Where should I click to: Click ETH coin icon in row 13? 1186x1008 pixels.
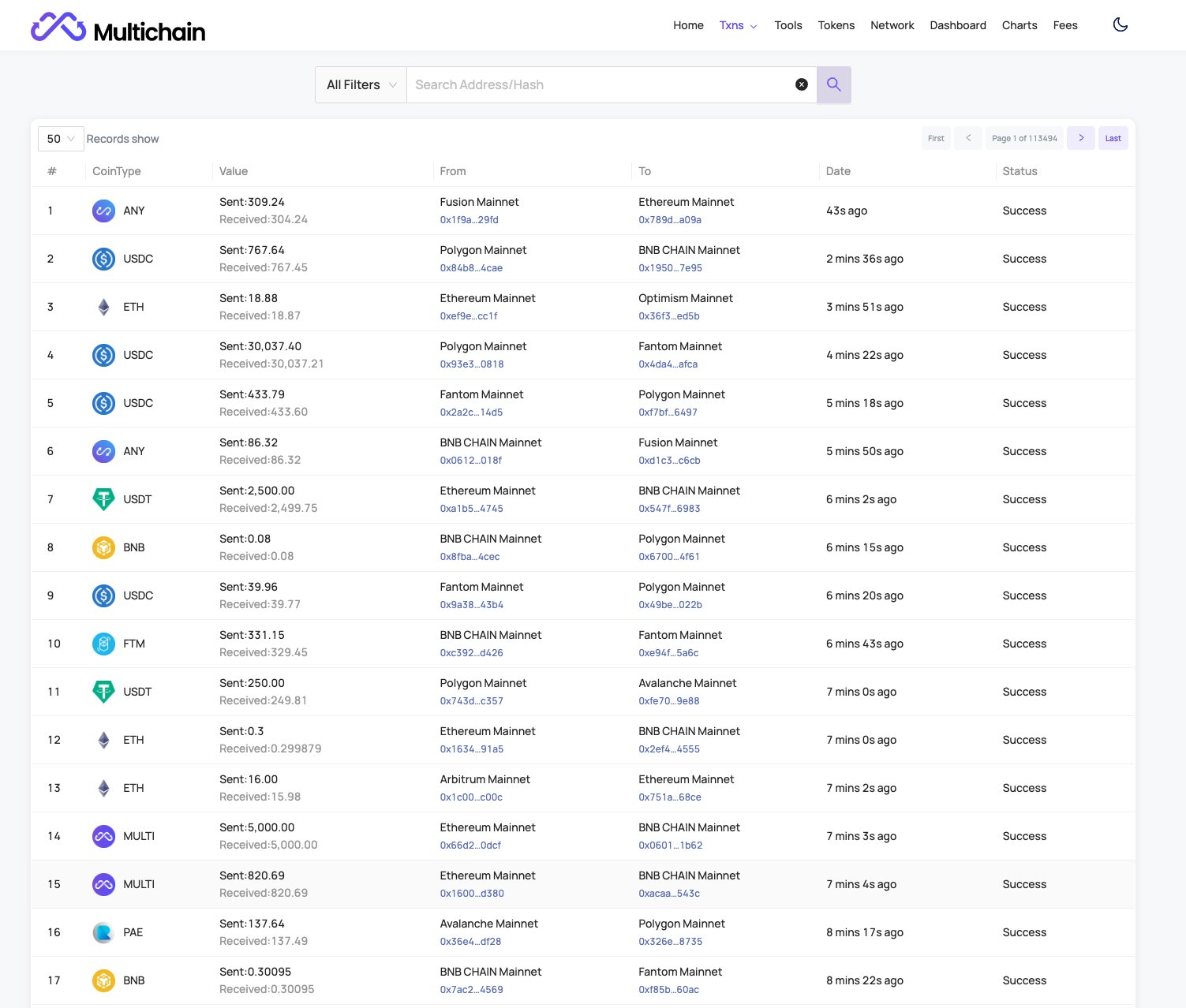point(103,788)
